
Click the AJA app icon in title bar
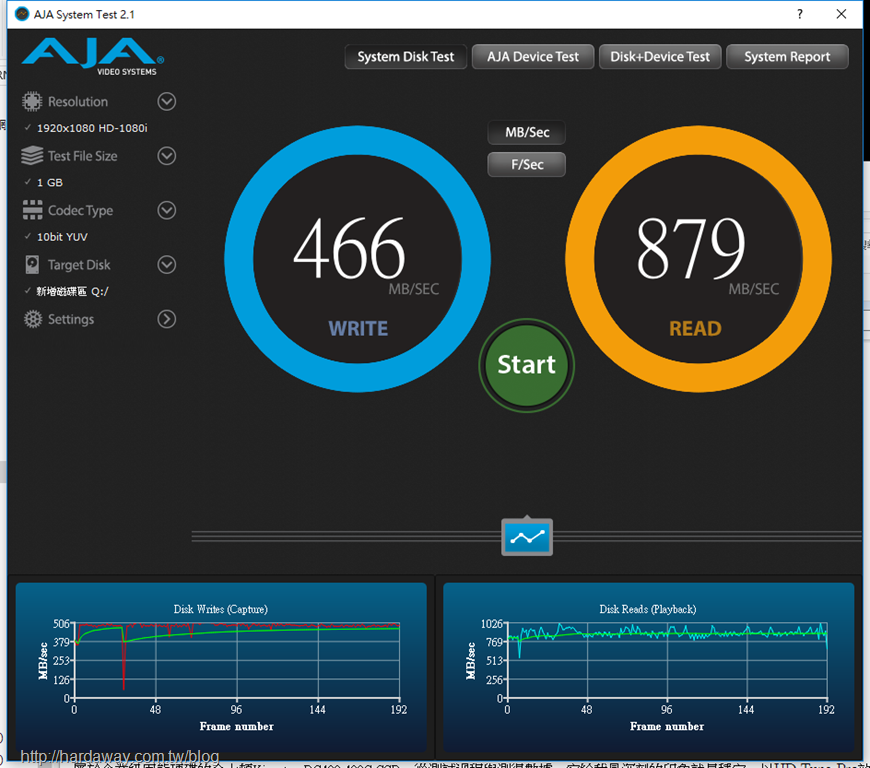(x=22, y=14)
